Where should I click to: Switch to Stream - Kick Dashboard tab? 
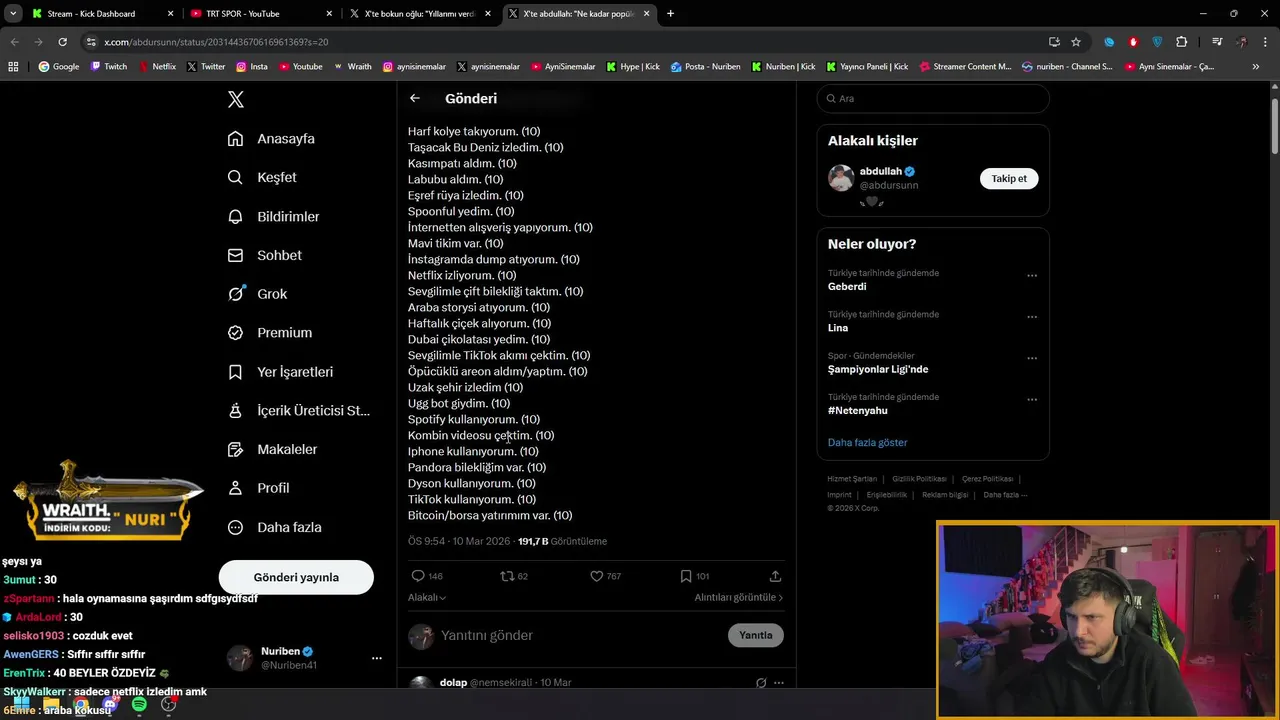coord(103,14)
